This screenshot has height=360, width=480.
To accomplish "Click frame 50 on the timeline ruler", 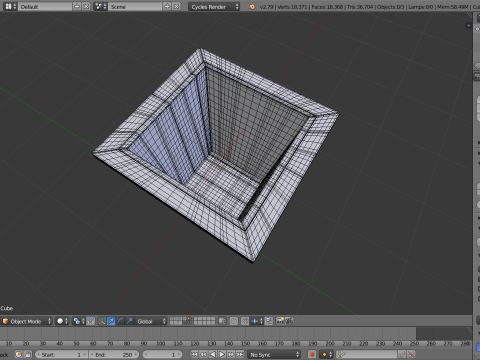I will click(x=76, y=343).
